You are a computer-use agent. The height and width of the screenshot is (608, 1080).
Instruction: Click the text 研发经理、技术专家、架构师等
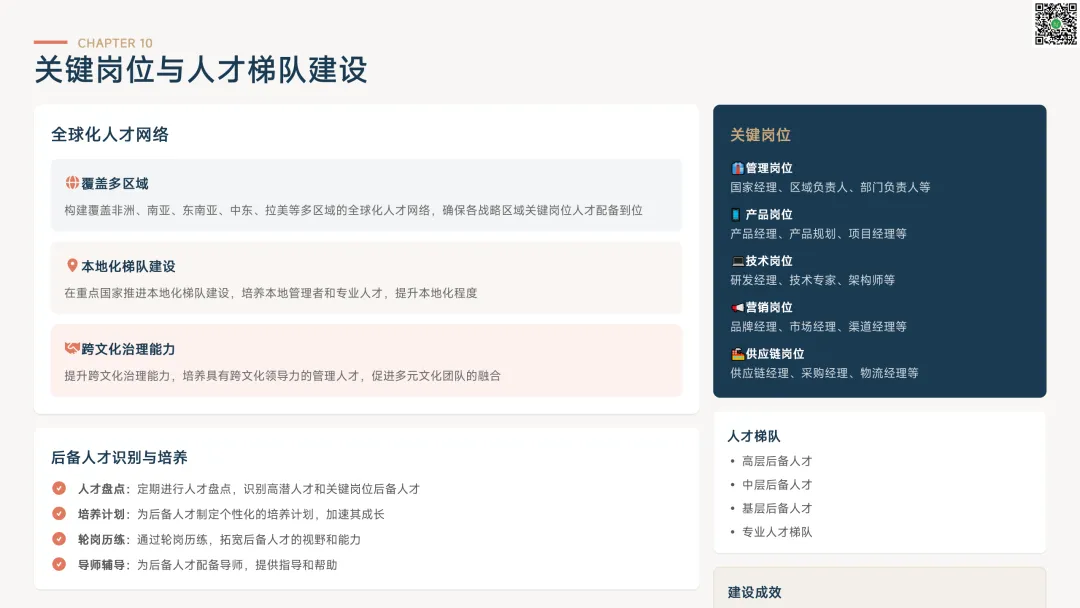pyautogui.click(x=813, y=280)
